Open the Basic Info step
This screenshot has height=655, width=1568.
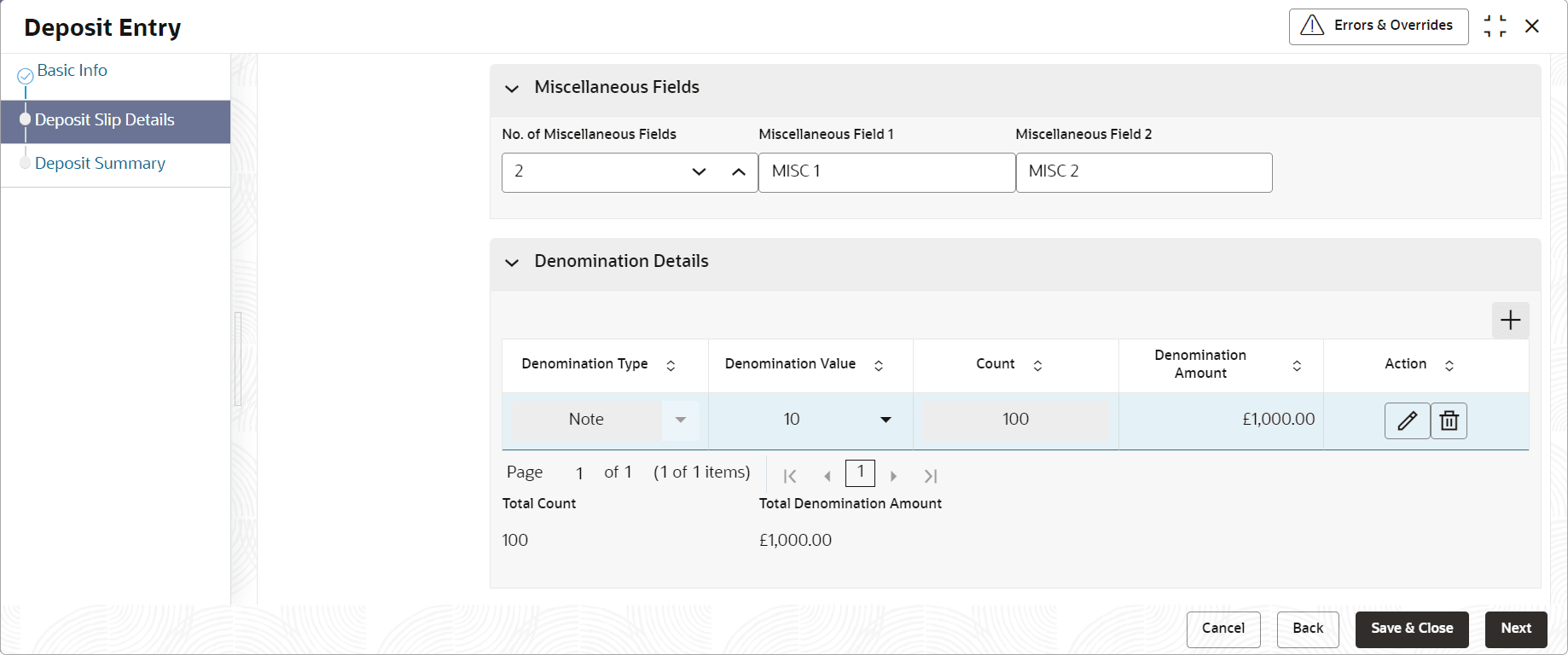72,71
